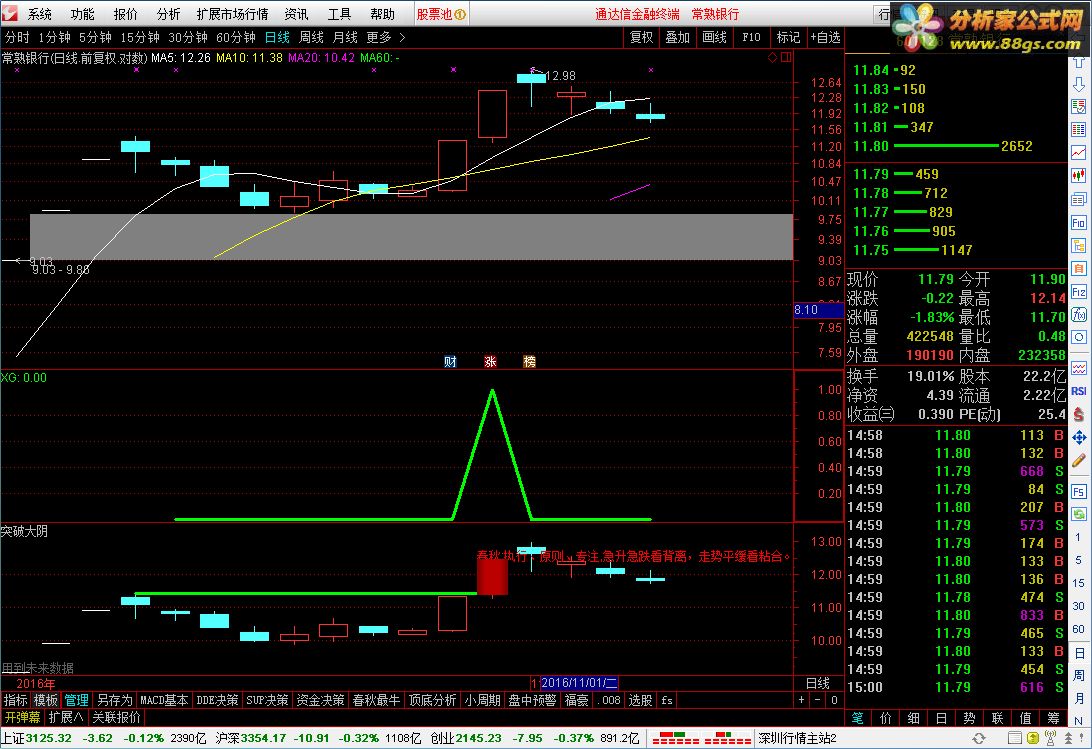Open the line trend chart icon
The width and height of the screenshot is (1092, 749).
[1079, 153]
